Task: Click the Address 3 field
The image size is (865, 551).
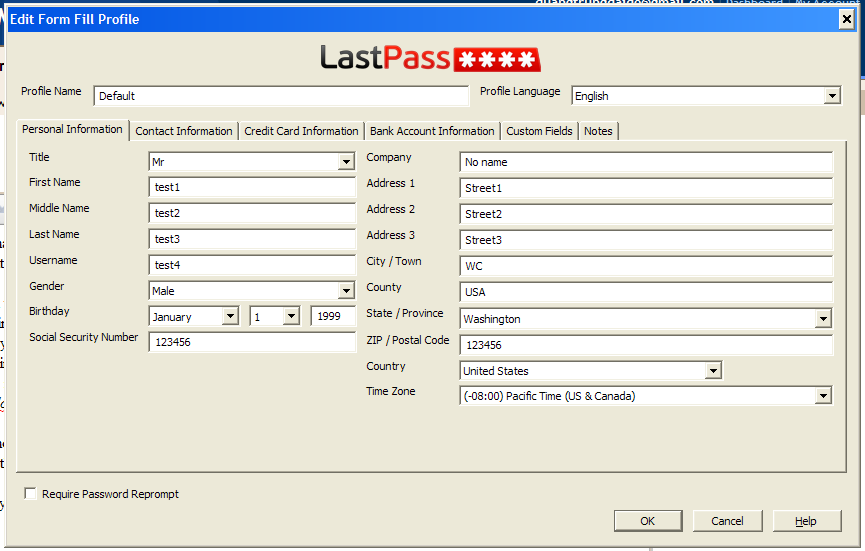Action: (x=645, y=240)
